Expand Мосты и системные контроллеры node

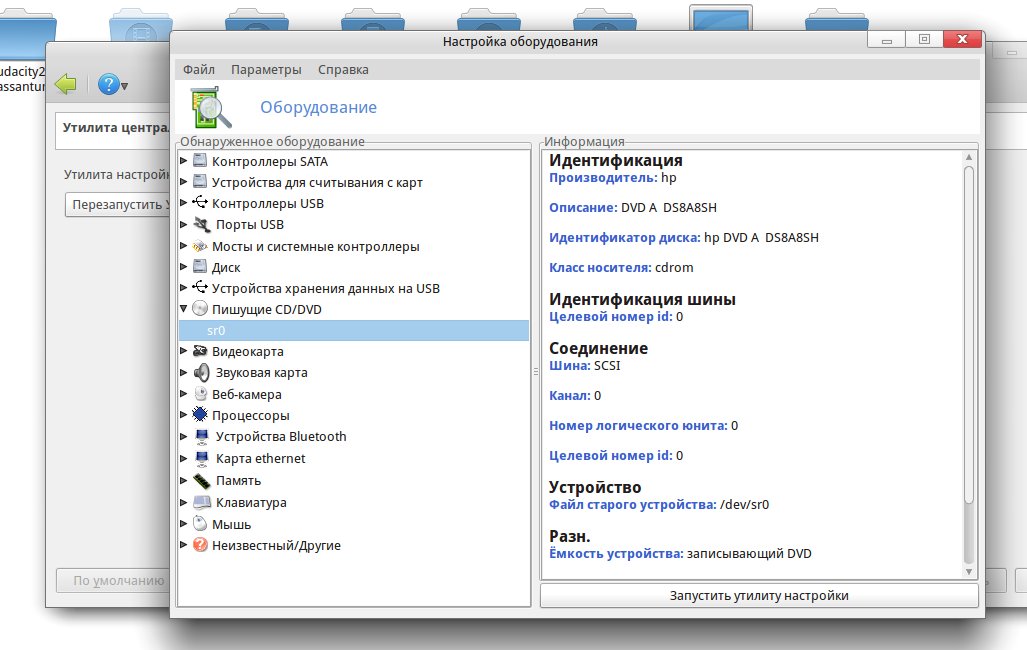coord(183,246)
